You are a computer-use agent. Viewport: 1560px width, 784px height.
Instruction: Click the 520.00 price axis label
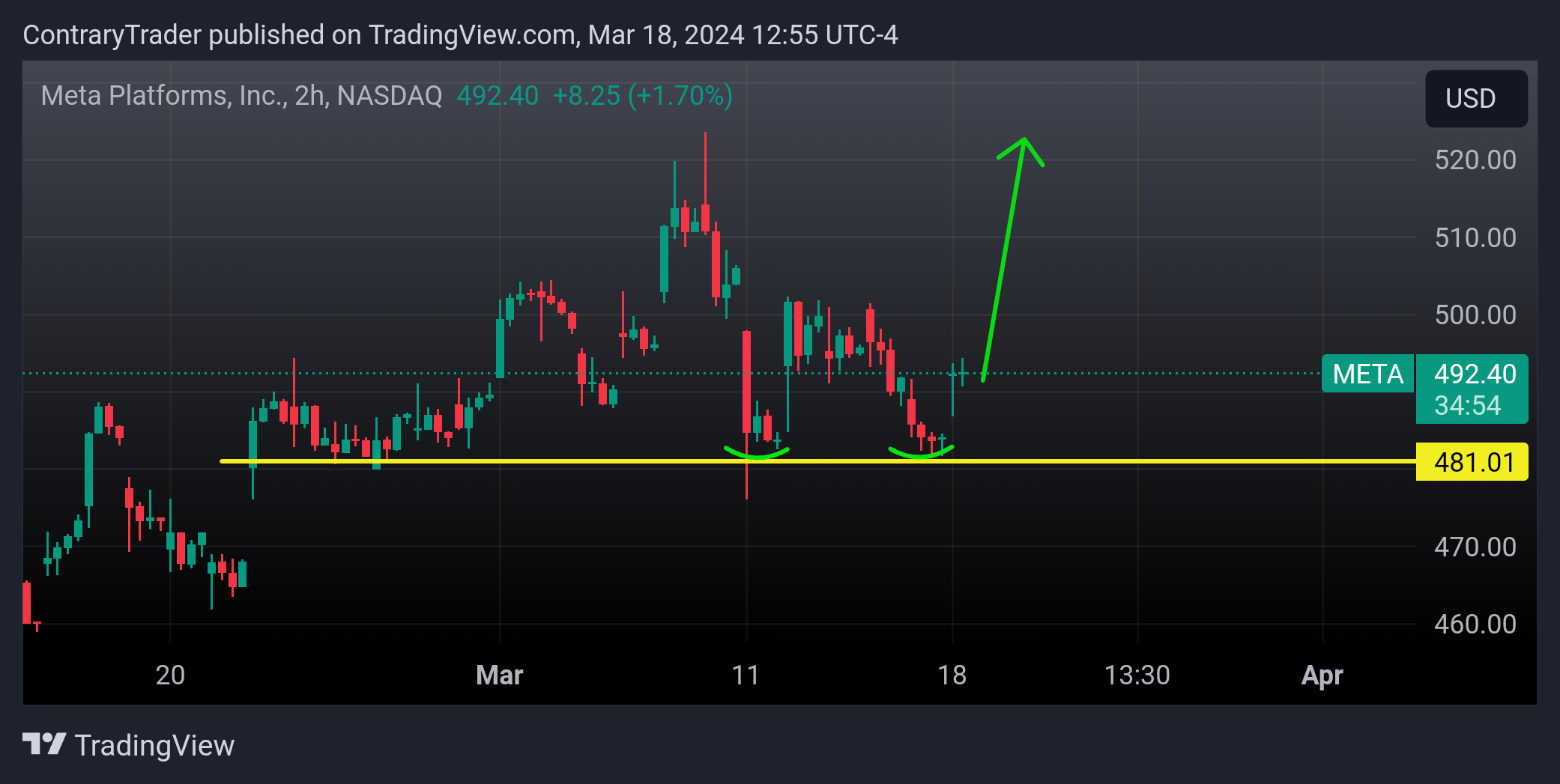pos(1475,159)
